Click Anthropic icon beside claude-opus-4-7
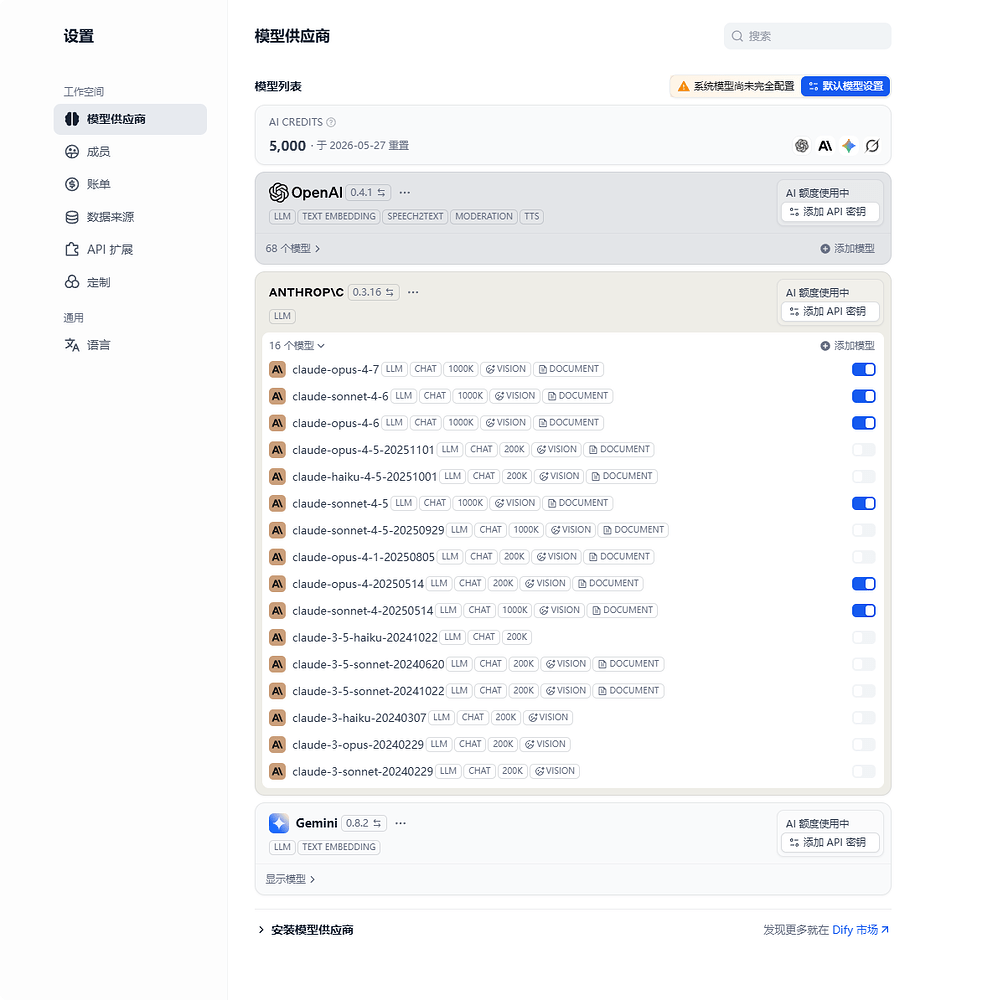The height and width of the screenshot is (1000, 1002). [x=277, y=369]
